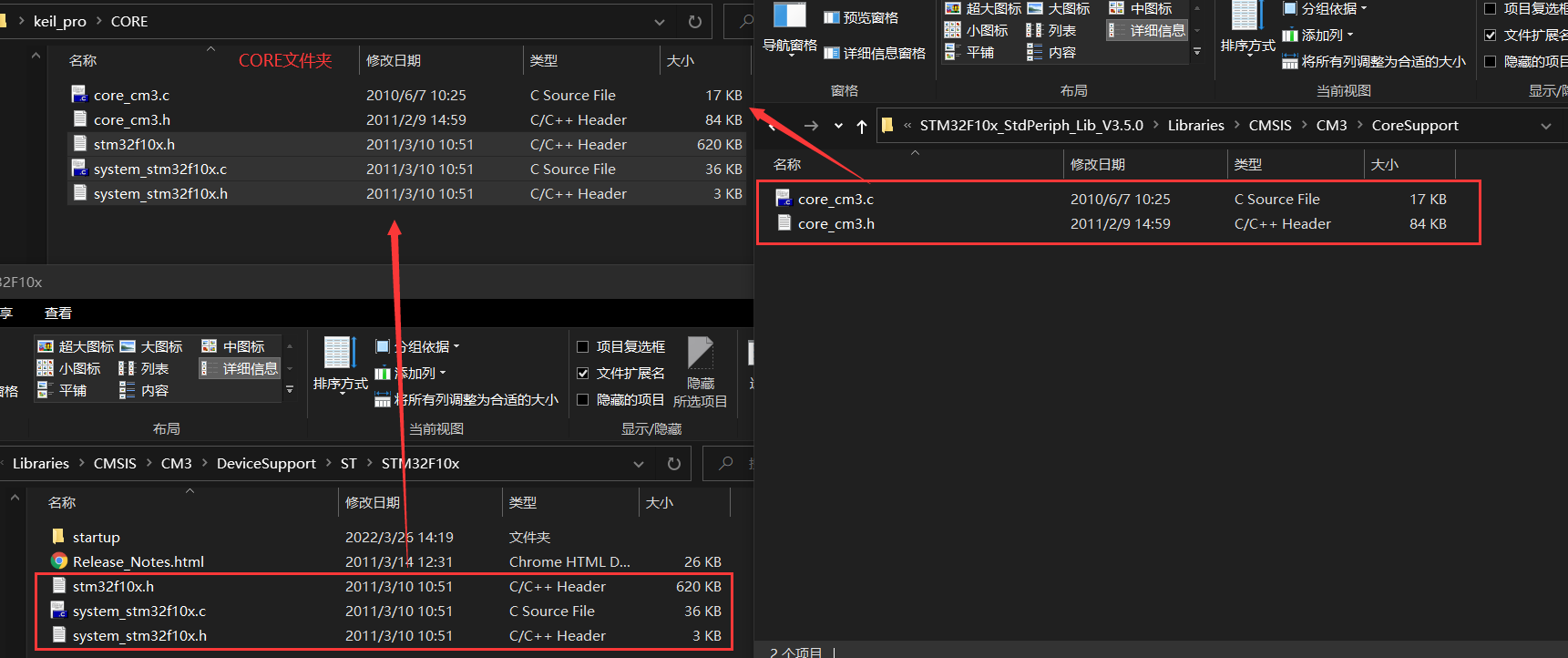Toggle Preview pane (预览窗格) in CoreSupport window

(x=861, y=17)
